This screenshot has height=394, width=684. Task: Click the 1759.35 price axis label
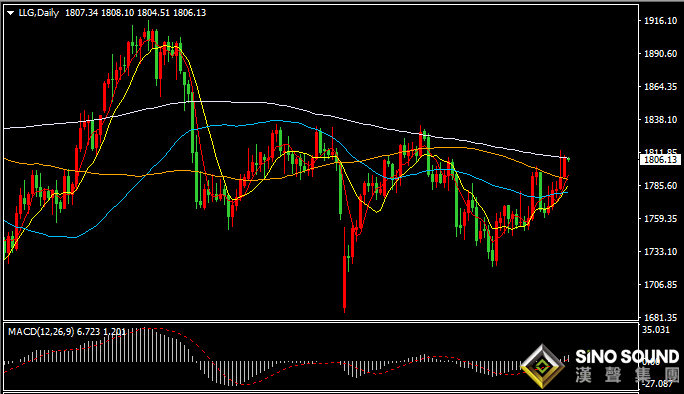(660, 219)
